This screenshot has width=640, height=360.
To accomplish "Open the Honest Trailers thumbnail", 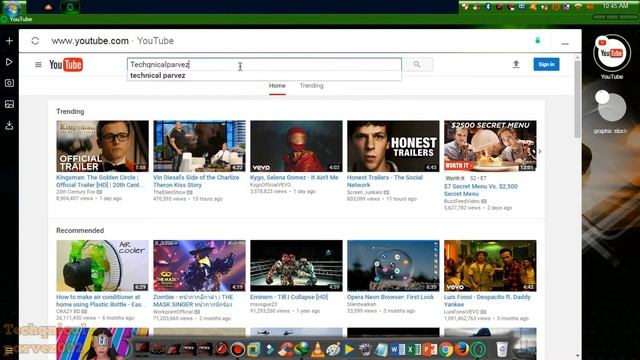I will pyautogui.click(x=393, y=146).
